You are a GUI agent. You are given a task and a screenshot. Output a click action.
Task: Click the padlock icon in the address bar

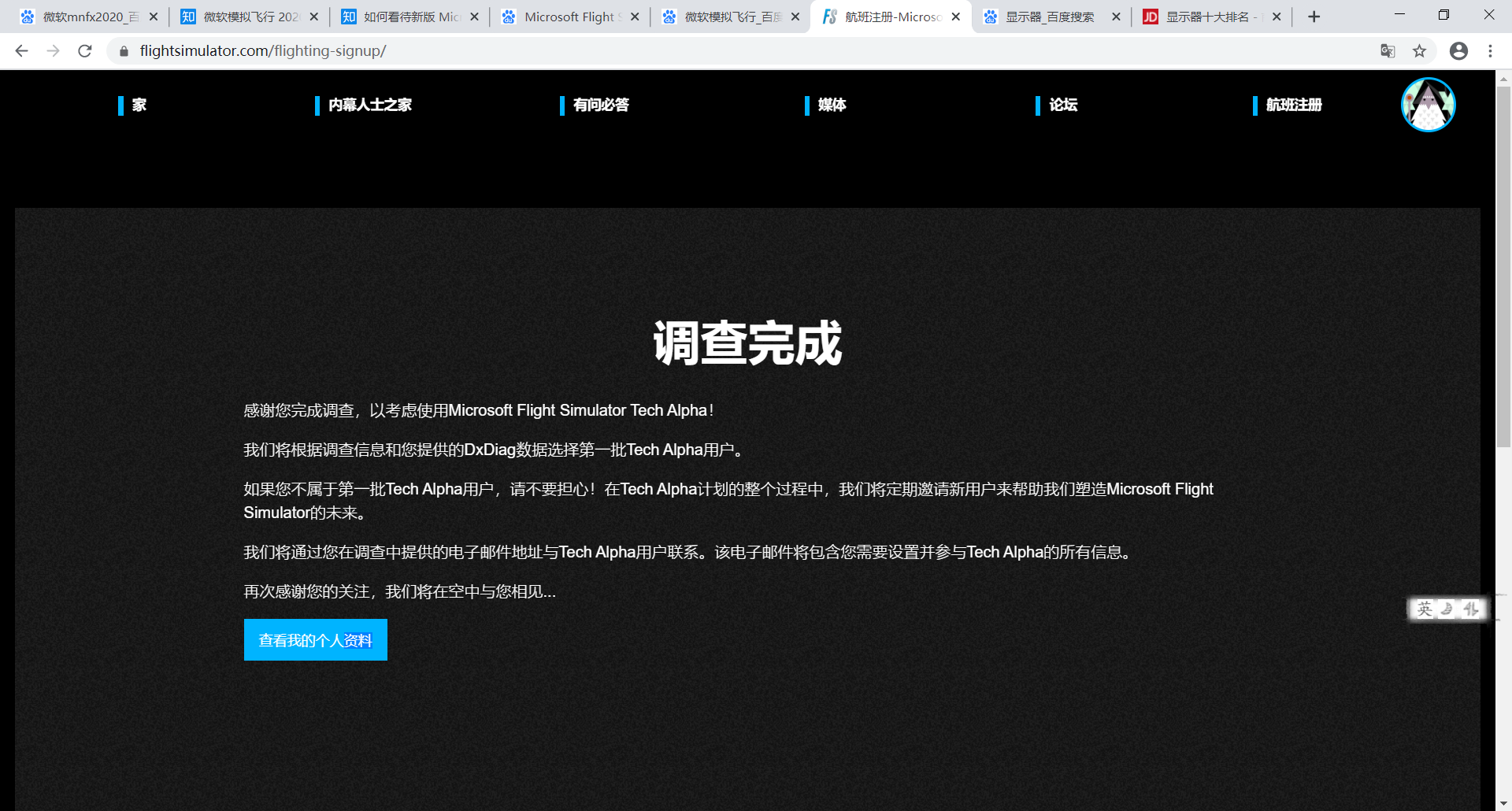click(x=124, y=51)
